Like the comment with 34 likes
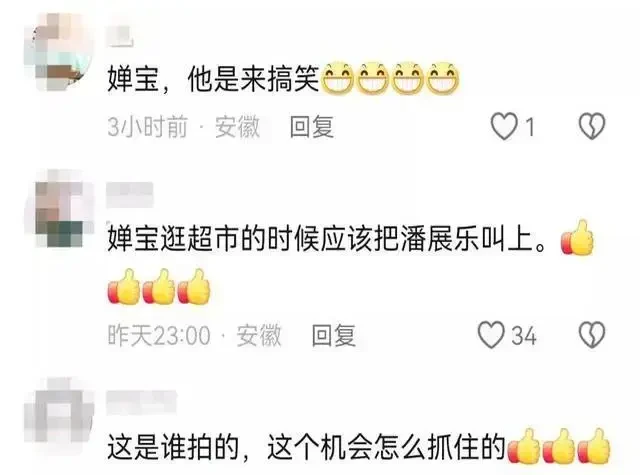The image size is (640, 475). (491, 335)
